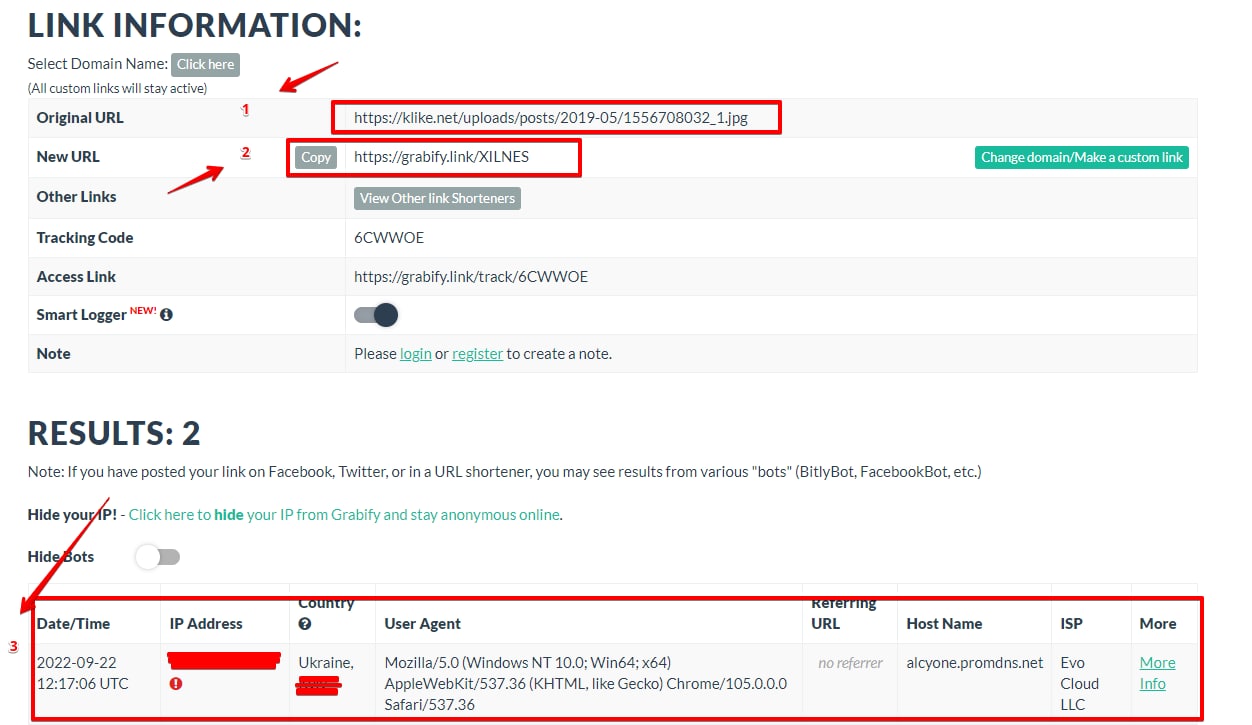Select the tracking code 6CWWOE text
This screenshot has width=1252, height=725.
tap(389, 238)
